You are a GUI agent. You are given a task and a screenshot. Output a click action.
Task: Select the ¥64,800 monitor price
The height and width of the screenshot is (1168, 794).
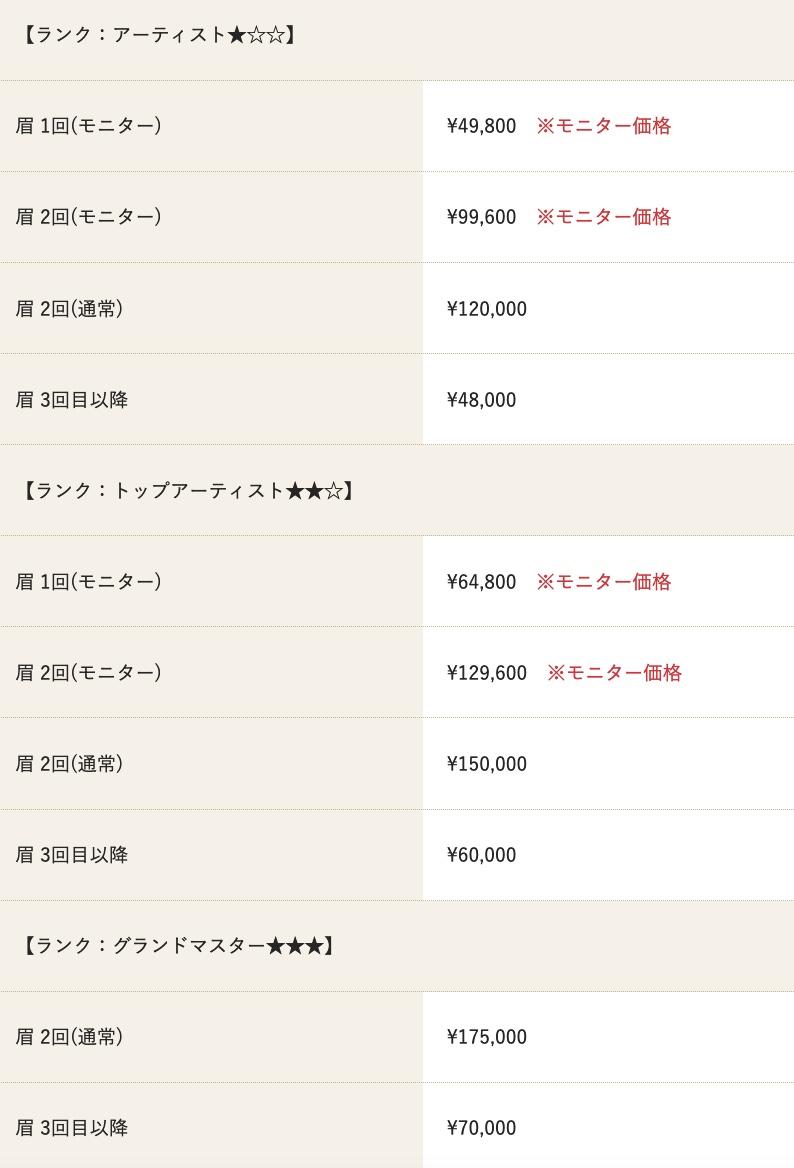click(x=481, y=582)
